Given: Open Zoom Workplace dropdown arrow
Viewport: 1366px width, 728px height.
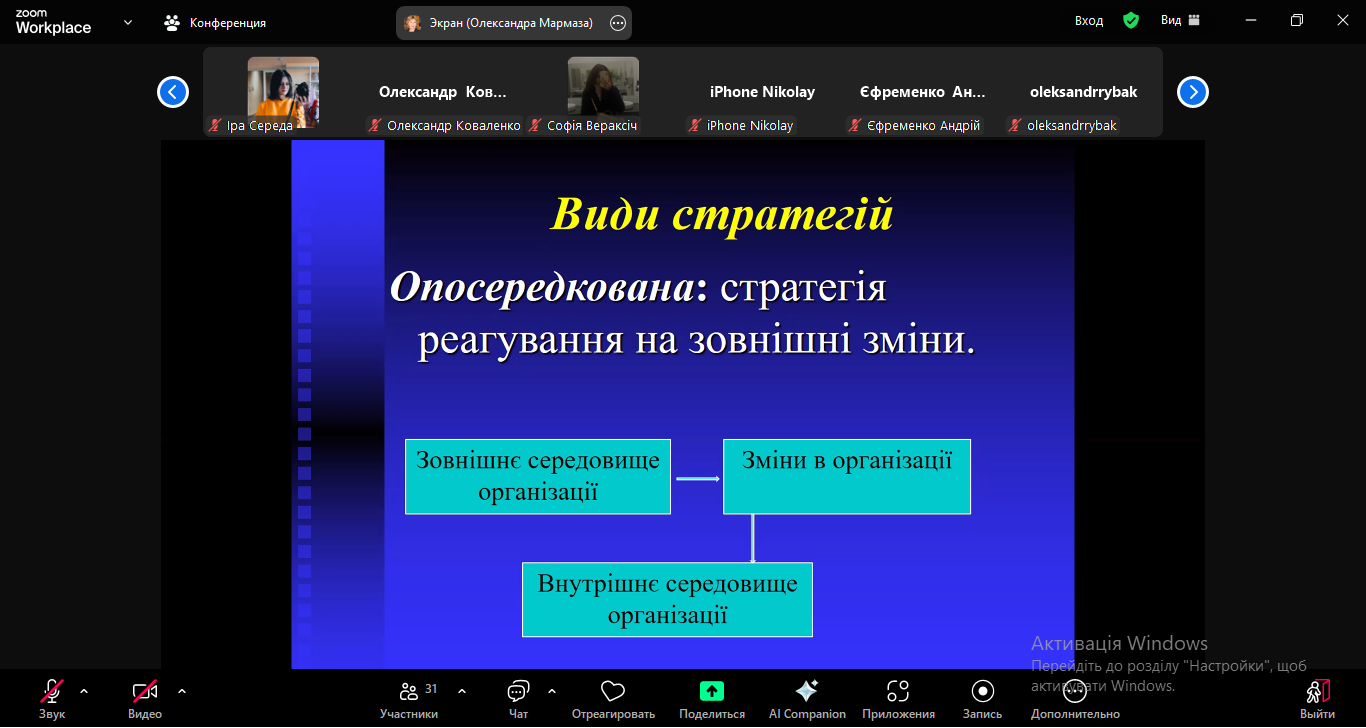Looking at the screenshot, I should [127, 22].
